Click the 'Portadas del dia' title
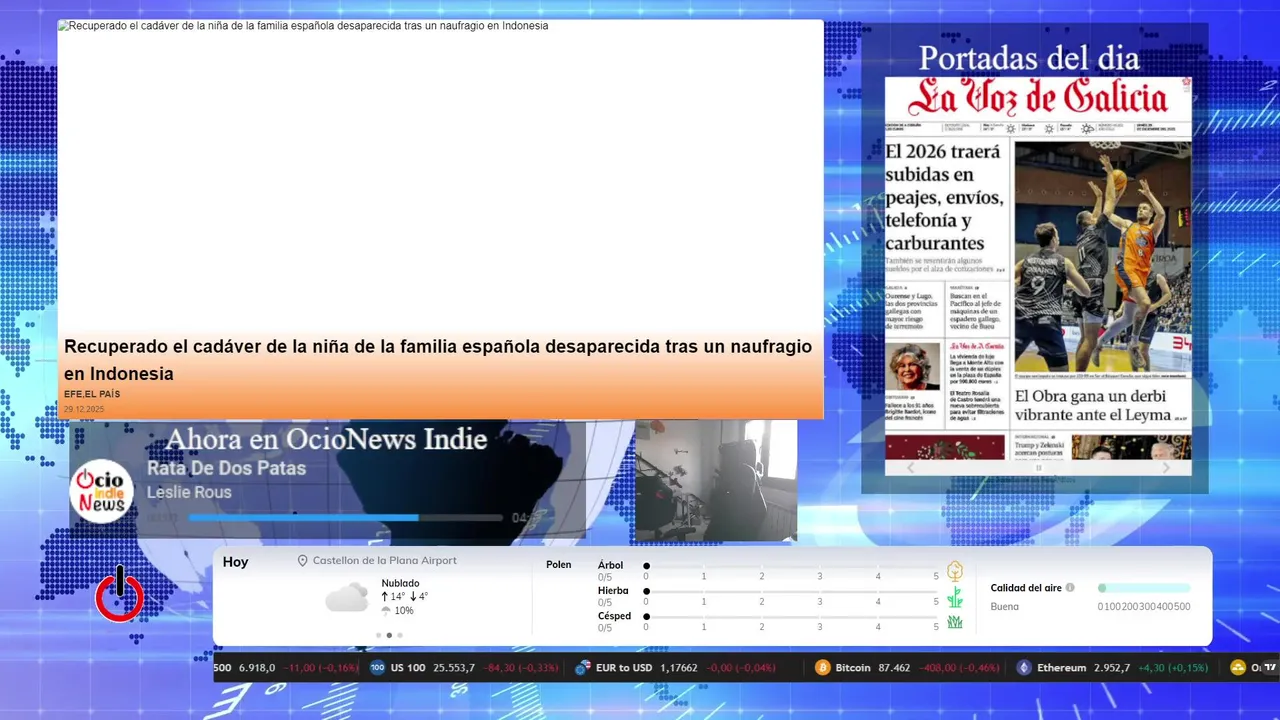Screen dimensions: 1280x720 point(1029,58)
